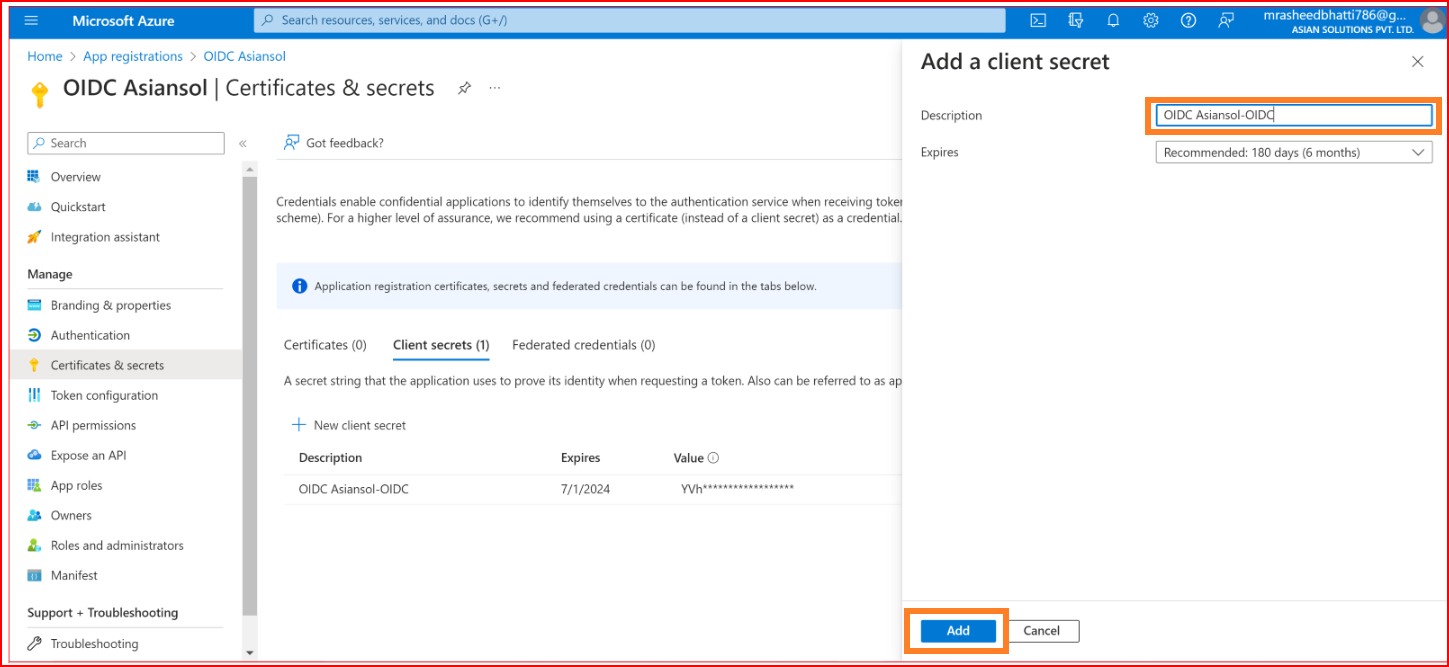Image resolution: width=1449 pixels, height=667 pixels.
Task: Click the sidebar vertical scrollbar
Action: [x=250, y=395]
